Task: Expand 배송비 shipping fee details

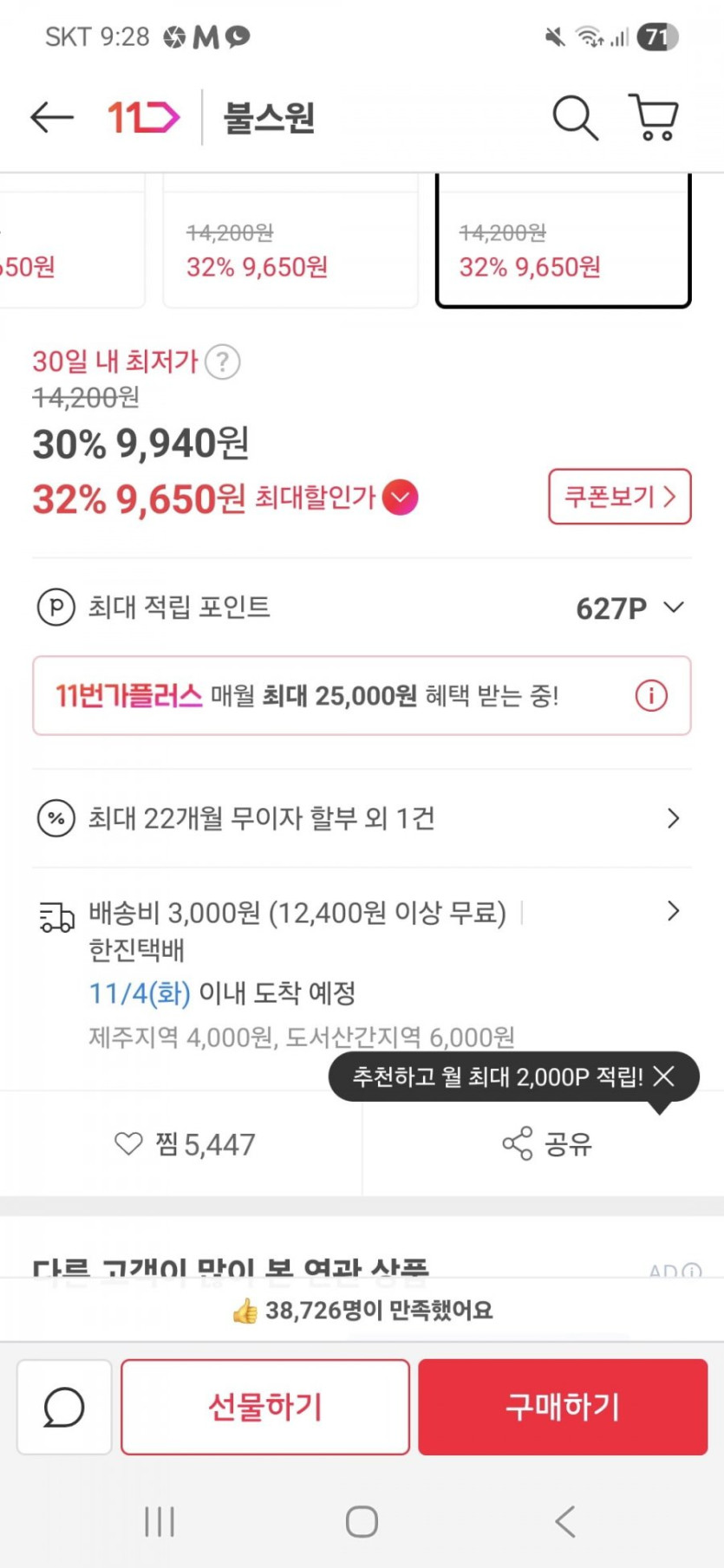Action: pyautogui.click(x=673, y=911)
